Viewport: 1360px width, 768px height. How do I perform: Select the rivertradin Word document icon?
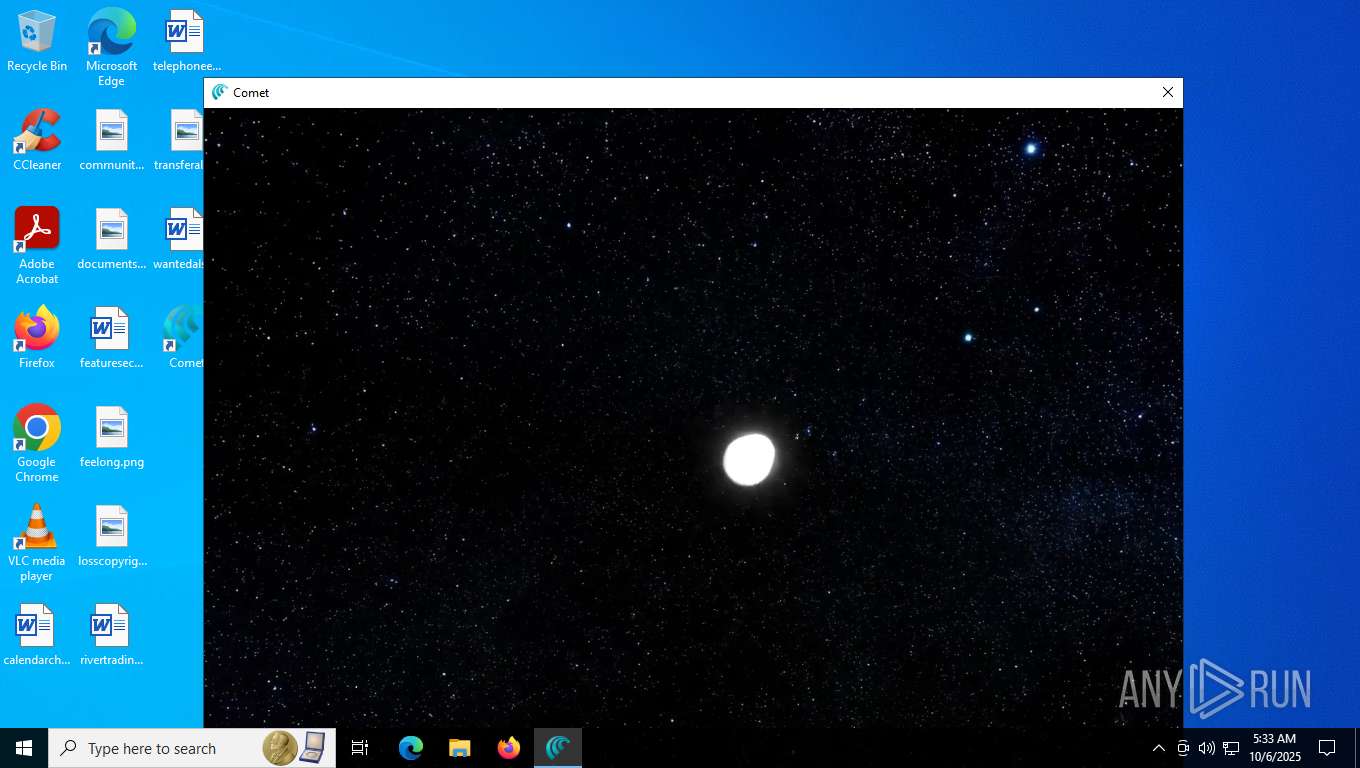click(x=111, y=635)
